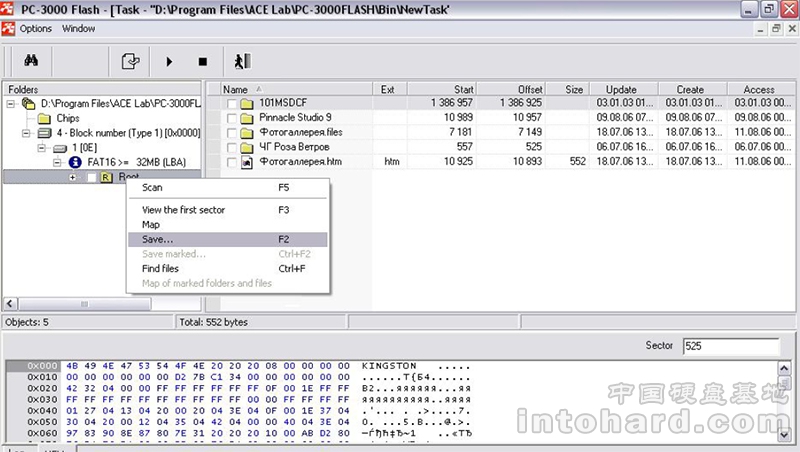
Task: Click the Фотогаллерея.htm file icon
Action: [248, 161]
